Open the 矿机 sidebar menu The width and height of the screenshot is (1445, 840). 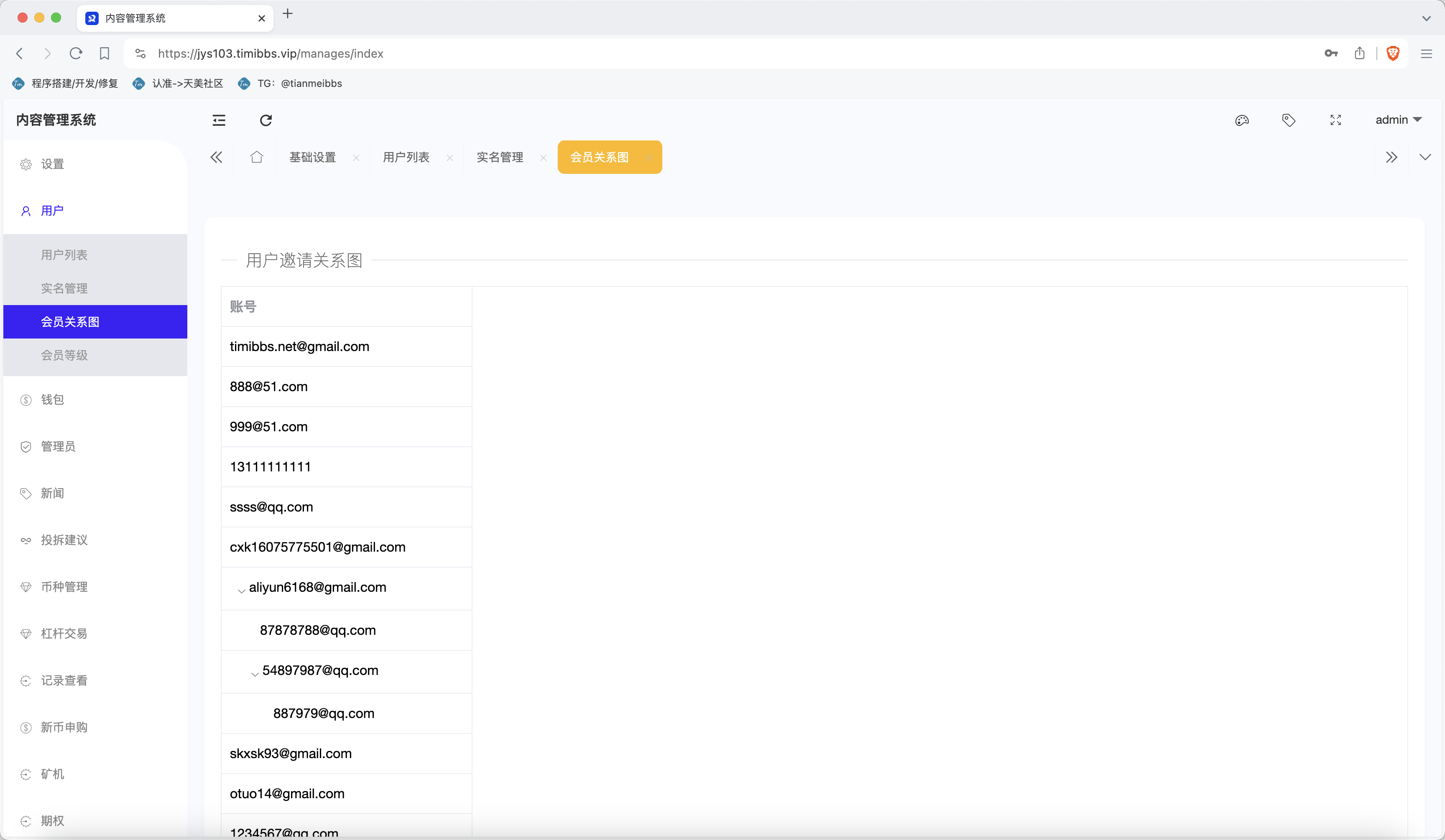(x=95, y=774)
